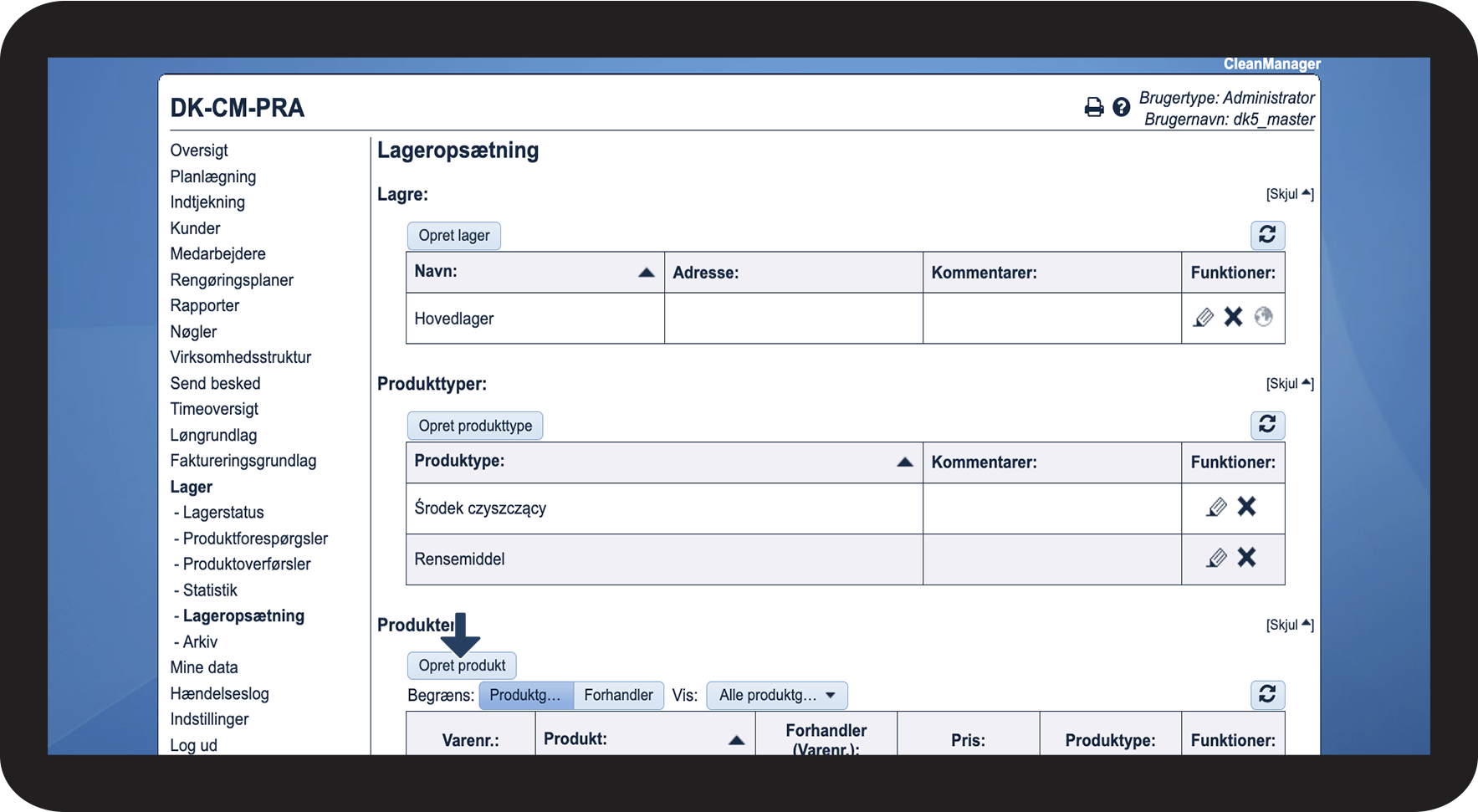Go to Kunder in the sidebar
Viewport: 1478px width, 812px height.
(195, 228)
